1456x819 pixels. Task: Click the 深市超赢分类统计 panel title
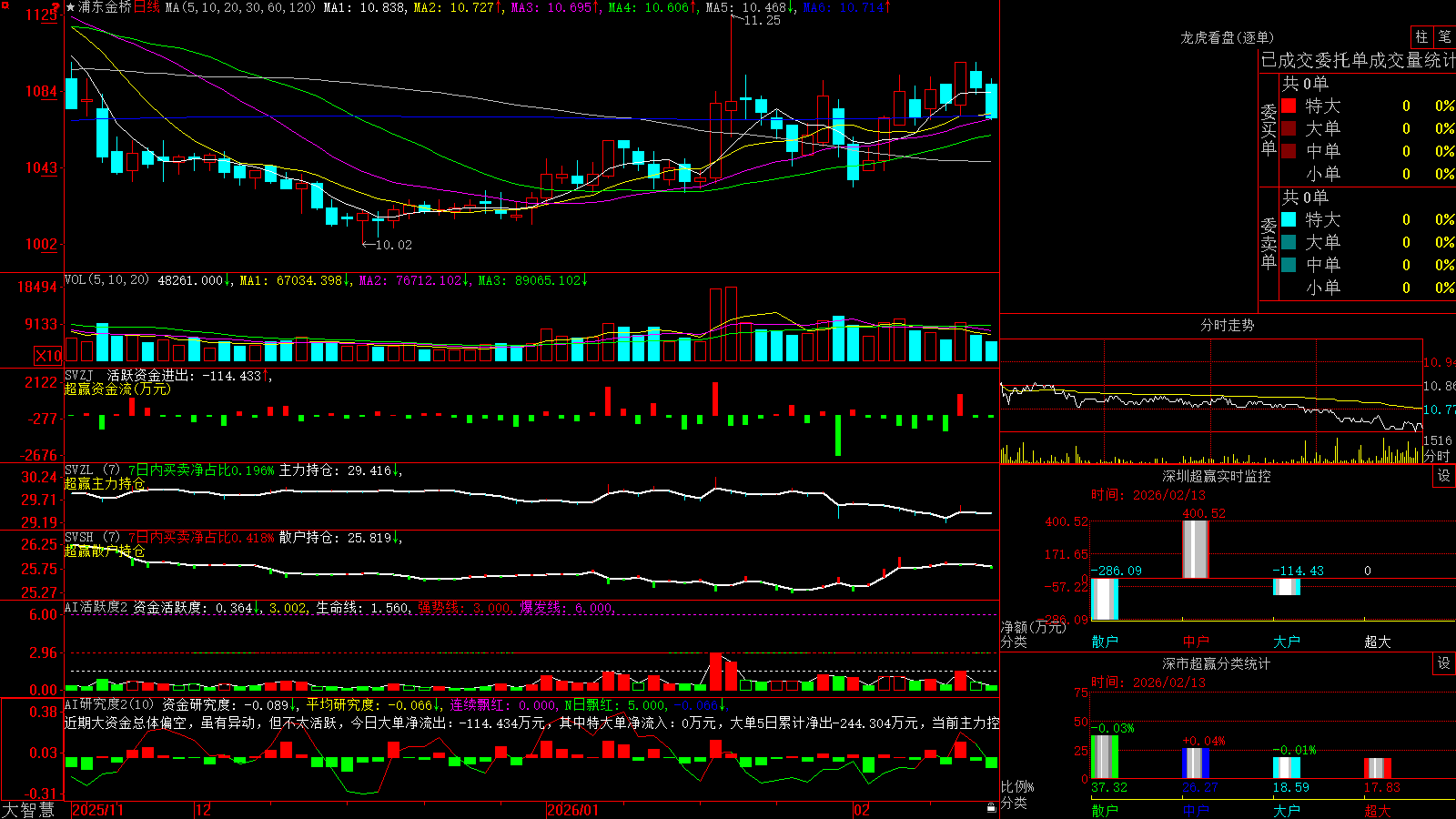click(1217, 663)
